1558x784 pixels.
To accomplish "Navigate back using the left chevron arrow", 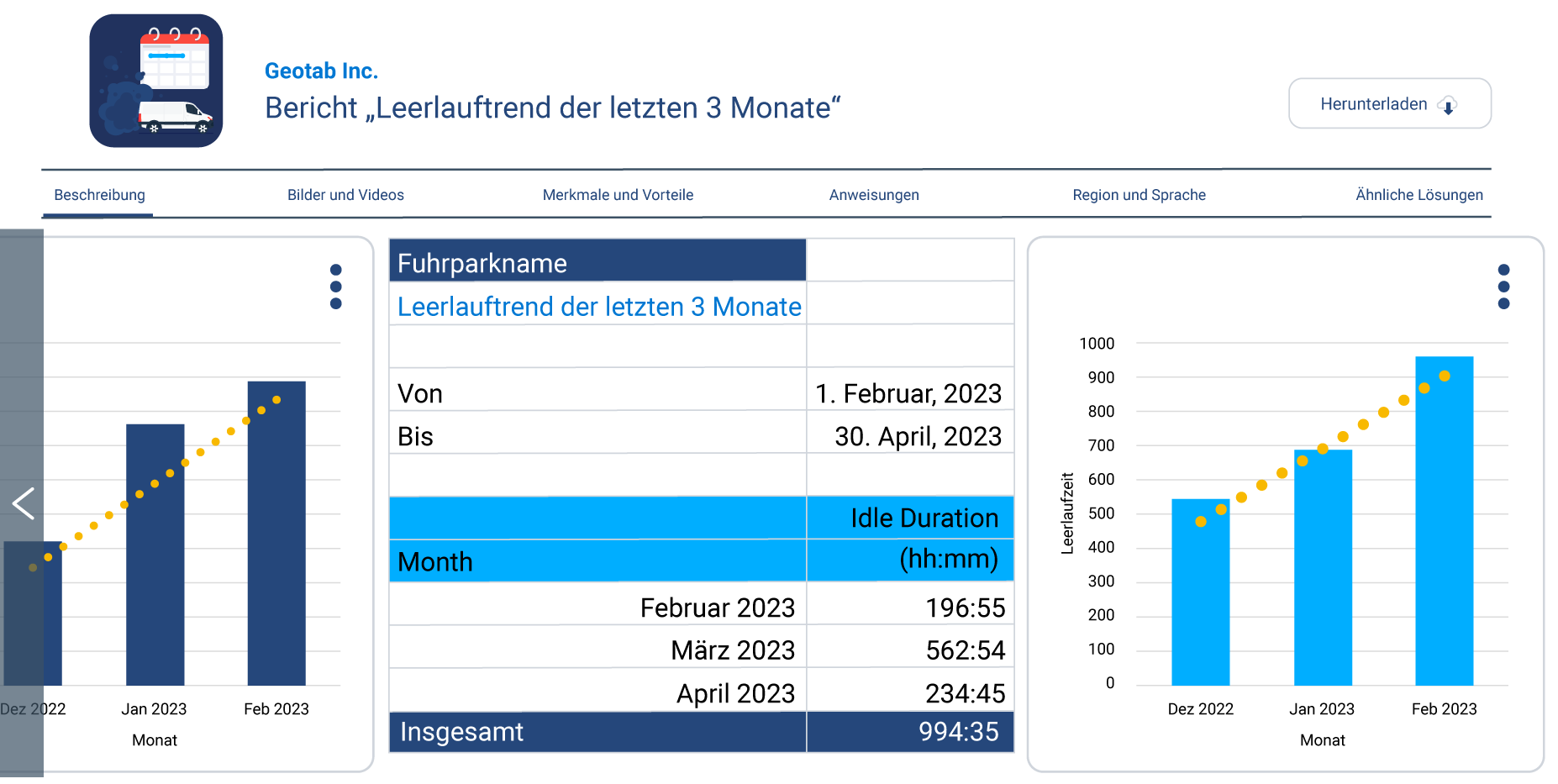I will (23, 504).
